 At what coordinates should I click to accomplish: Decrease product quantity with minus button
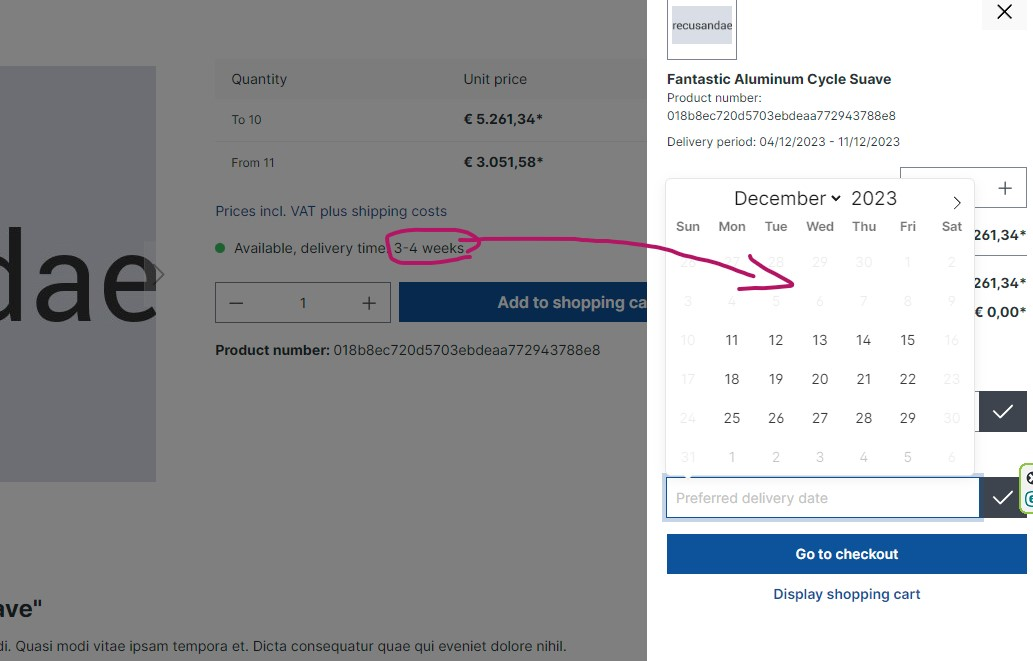pos(237,303)
